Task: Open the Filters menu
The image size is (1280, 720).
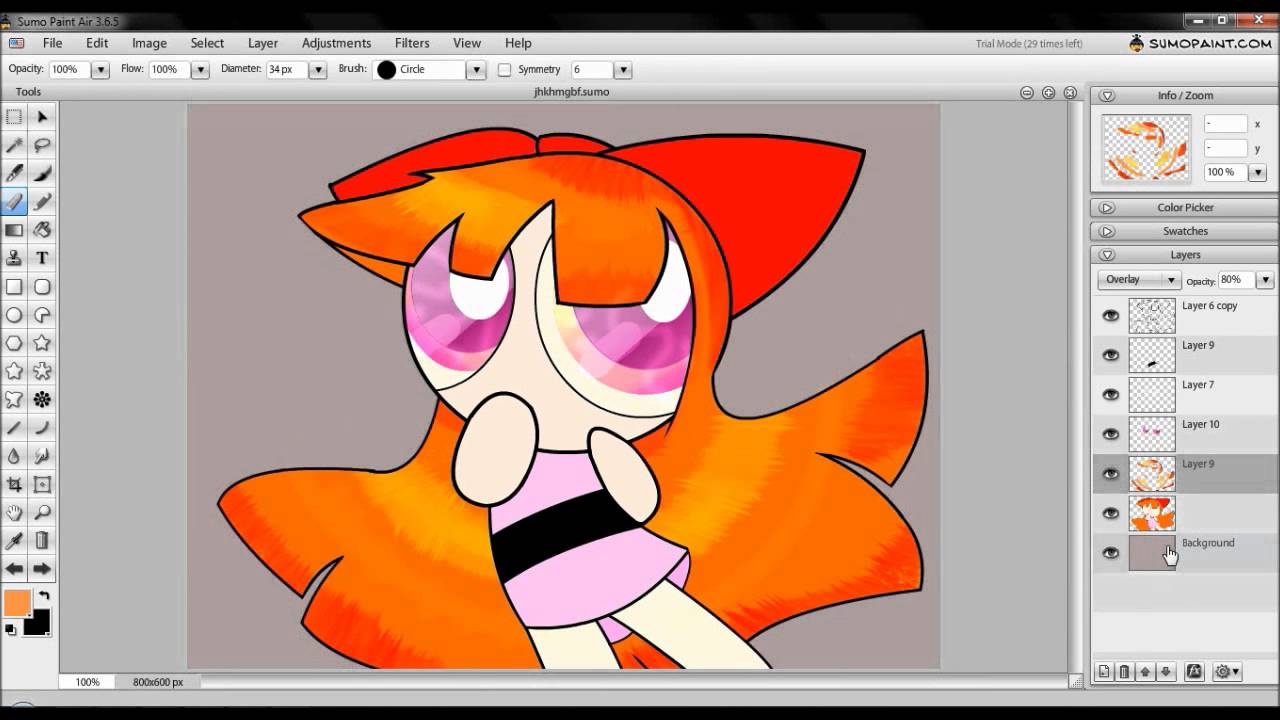Action: click(412, 43)
